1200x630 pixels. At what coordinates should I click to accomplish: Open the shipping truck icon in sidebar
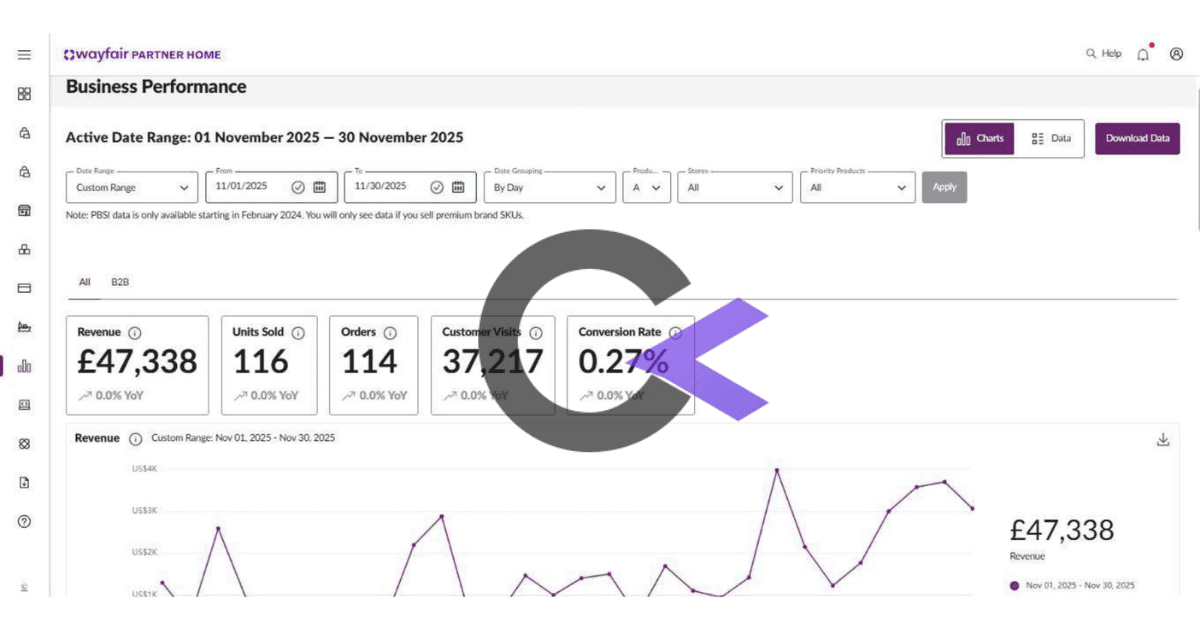pos(24,327)
